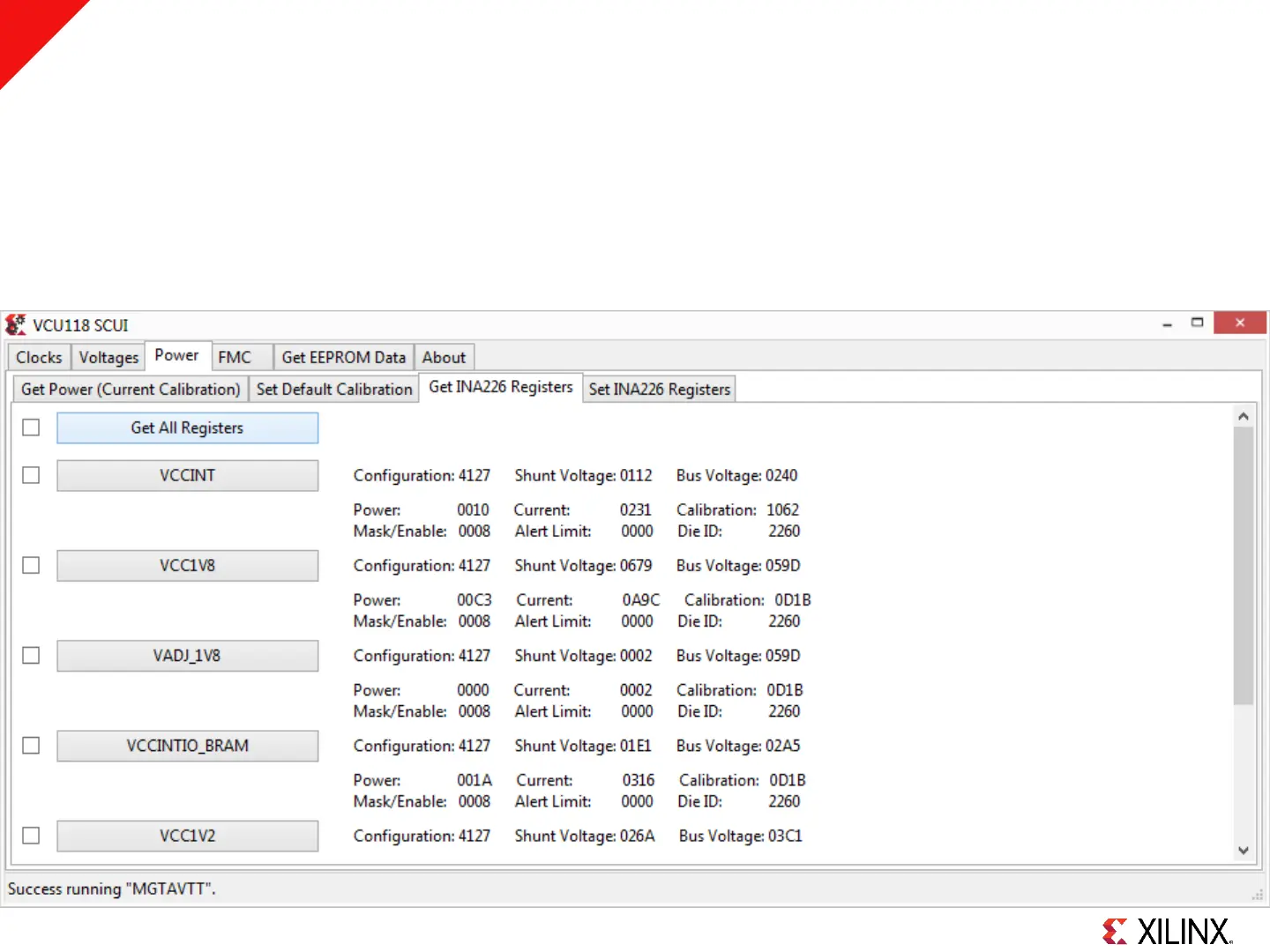Click the VCCINTIO_BRAM Bus Voltage value 02A5
Viewport: 1270px width, 952px height.
(x=782, y=746)
